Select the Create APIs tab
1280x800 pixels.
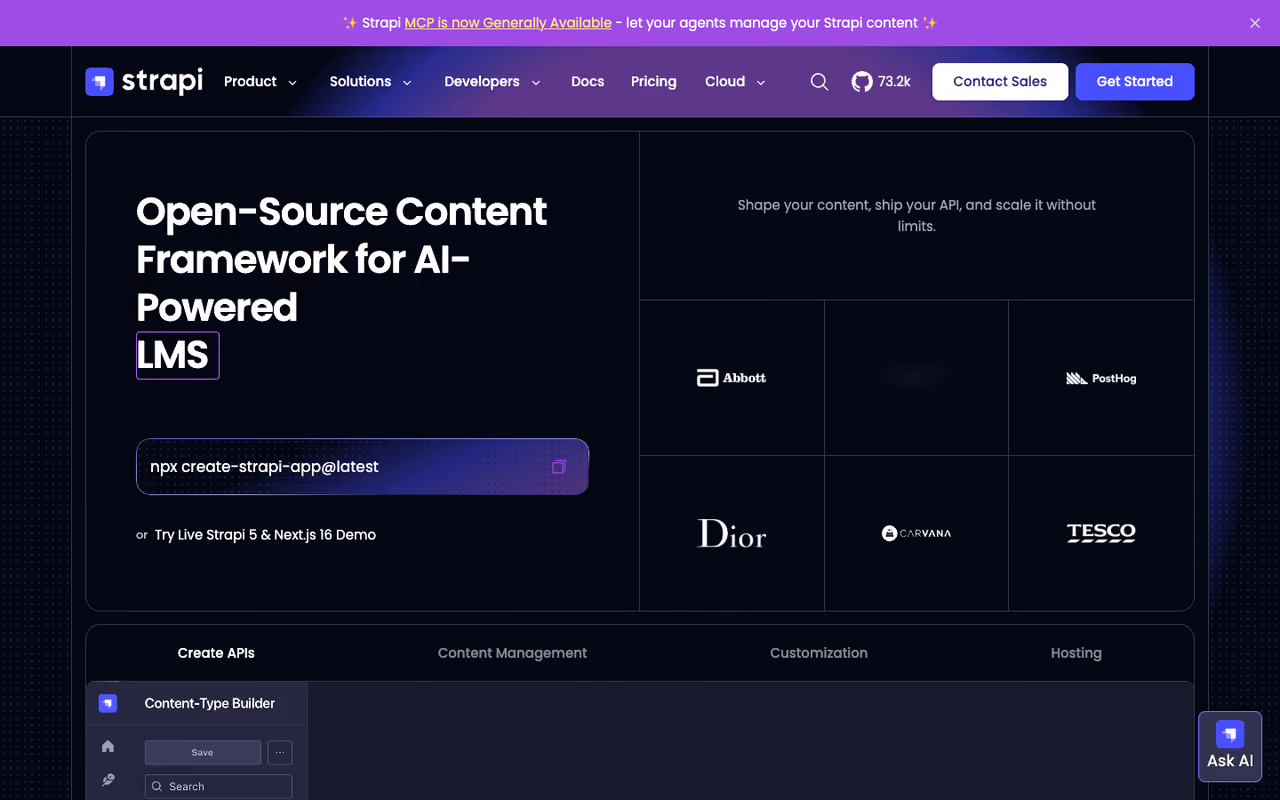(216, 653)
